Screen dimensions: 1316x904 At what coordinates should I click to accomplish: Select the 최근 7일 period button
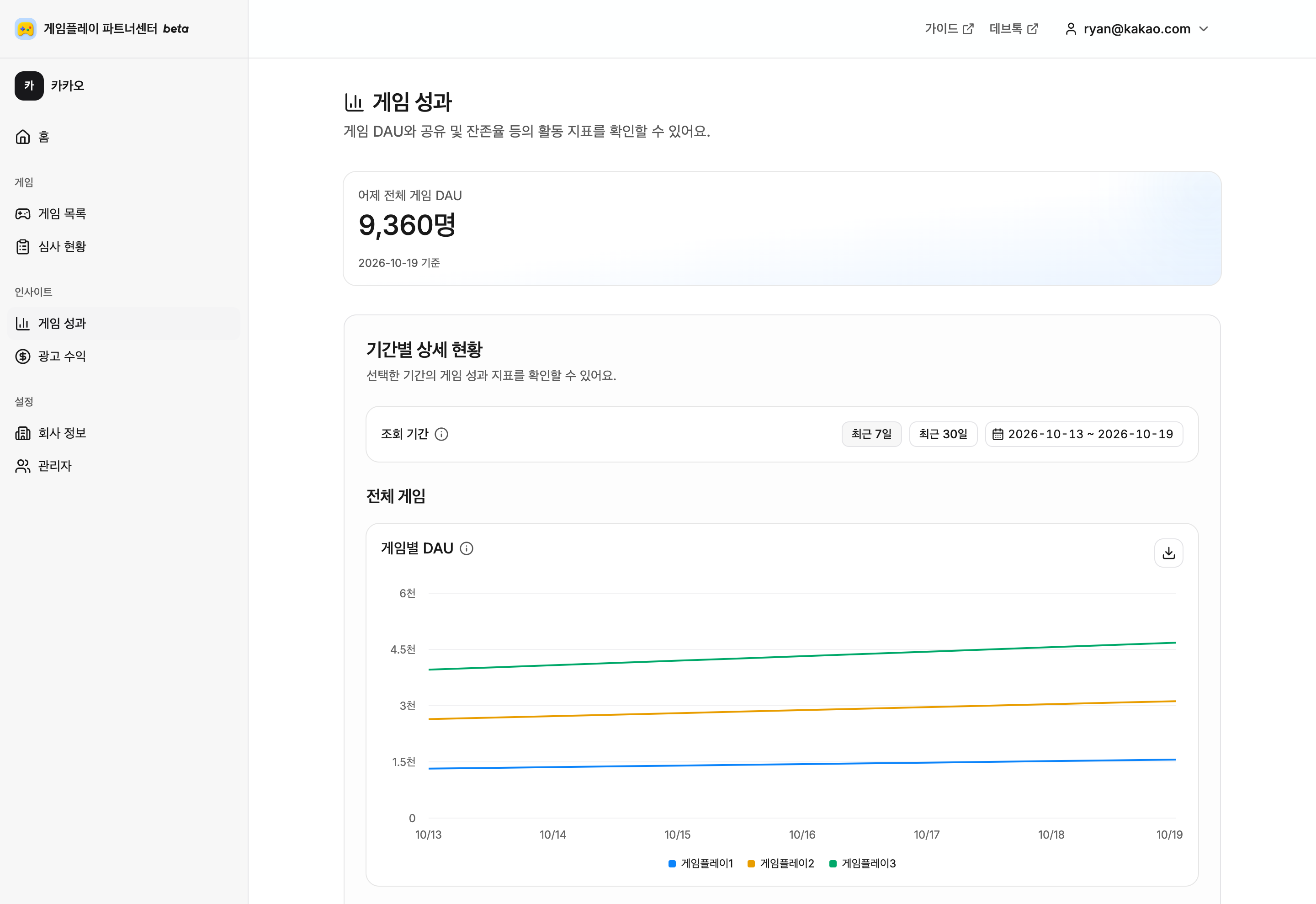coord(871,435)
